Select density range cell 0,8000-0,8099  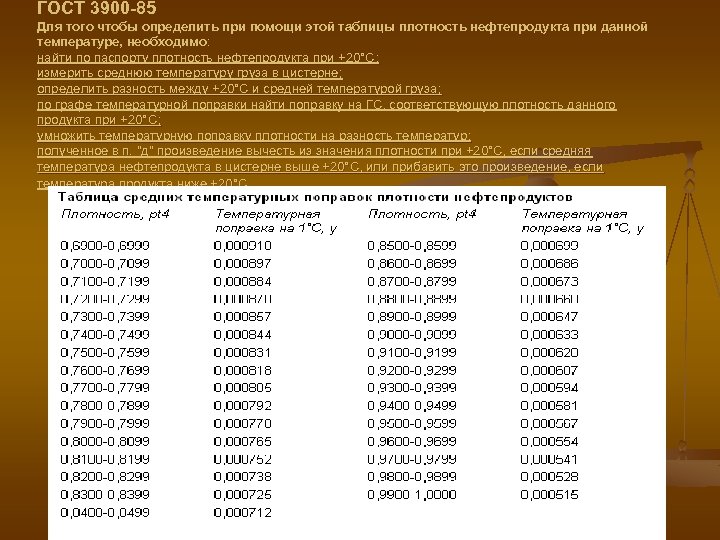tap(105, 441)
